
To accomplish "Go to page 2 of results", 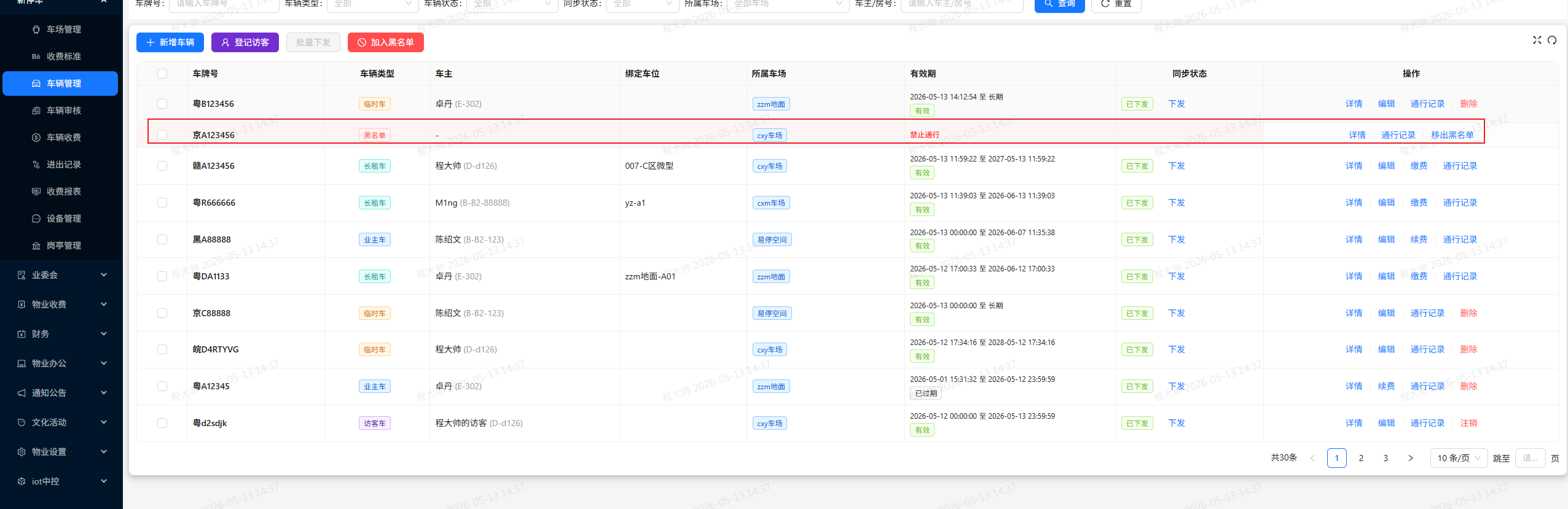I will pyautogui.click(x=1362, y=458).
